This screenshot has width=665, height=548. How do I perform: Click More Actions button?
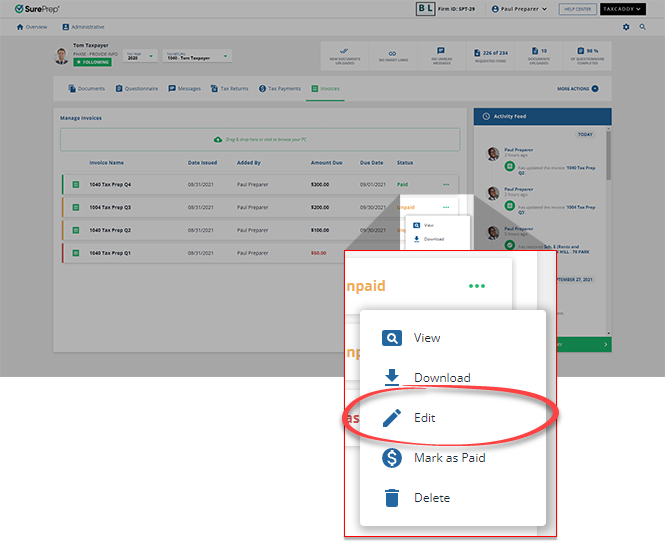(x=578, y=89)
